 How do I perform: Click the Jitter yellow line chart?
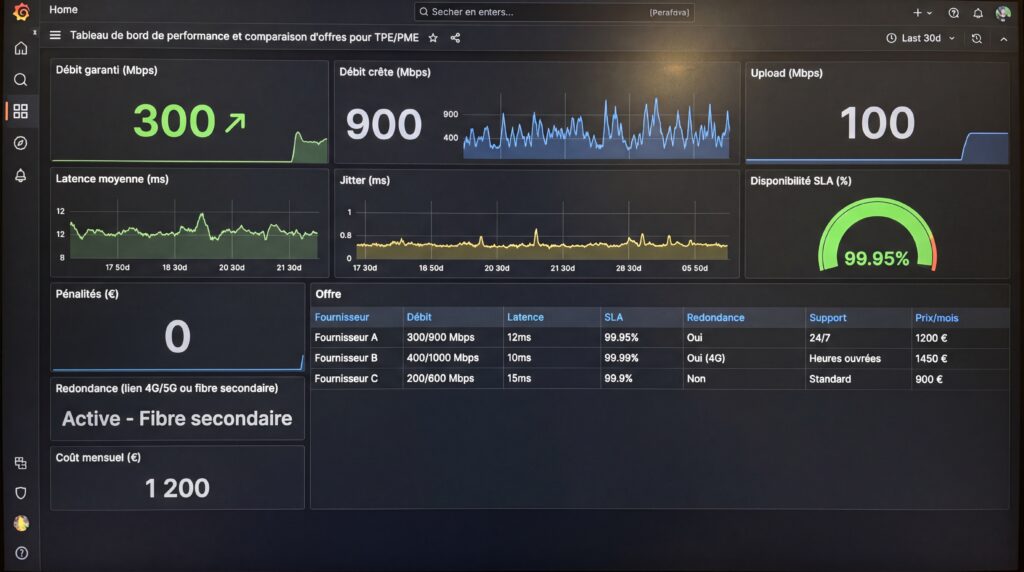(x=541, y=244)
